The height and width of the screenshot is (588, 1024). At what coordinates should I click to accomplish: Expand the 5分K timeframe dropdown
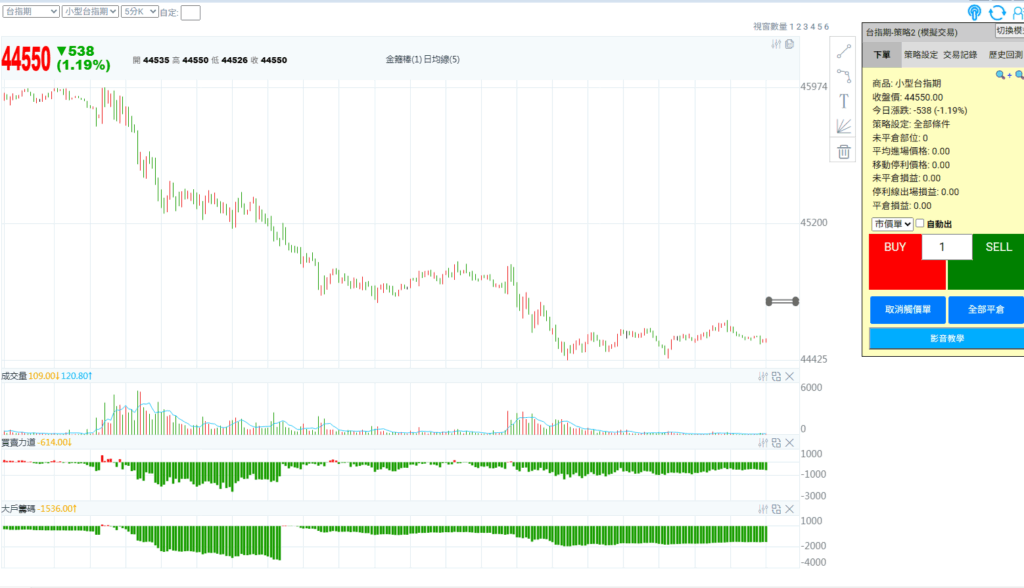(140, 11)
